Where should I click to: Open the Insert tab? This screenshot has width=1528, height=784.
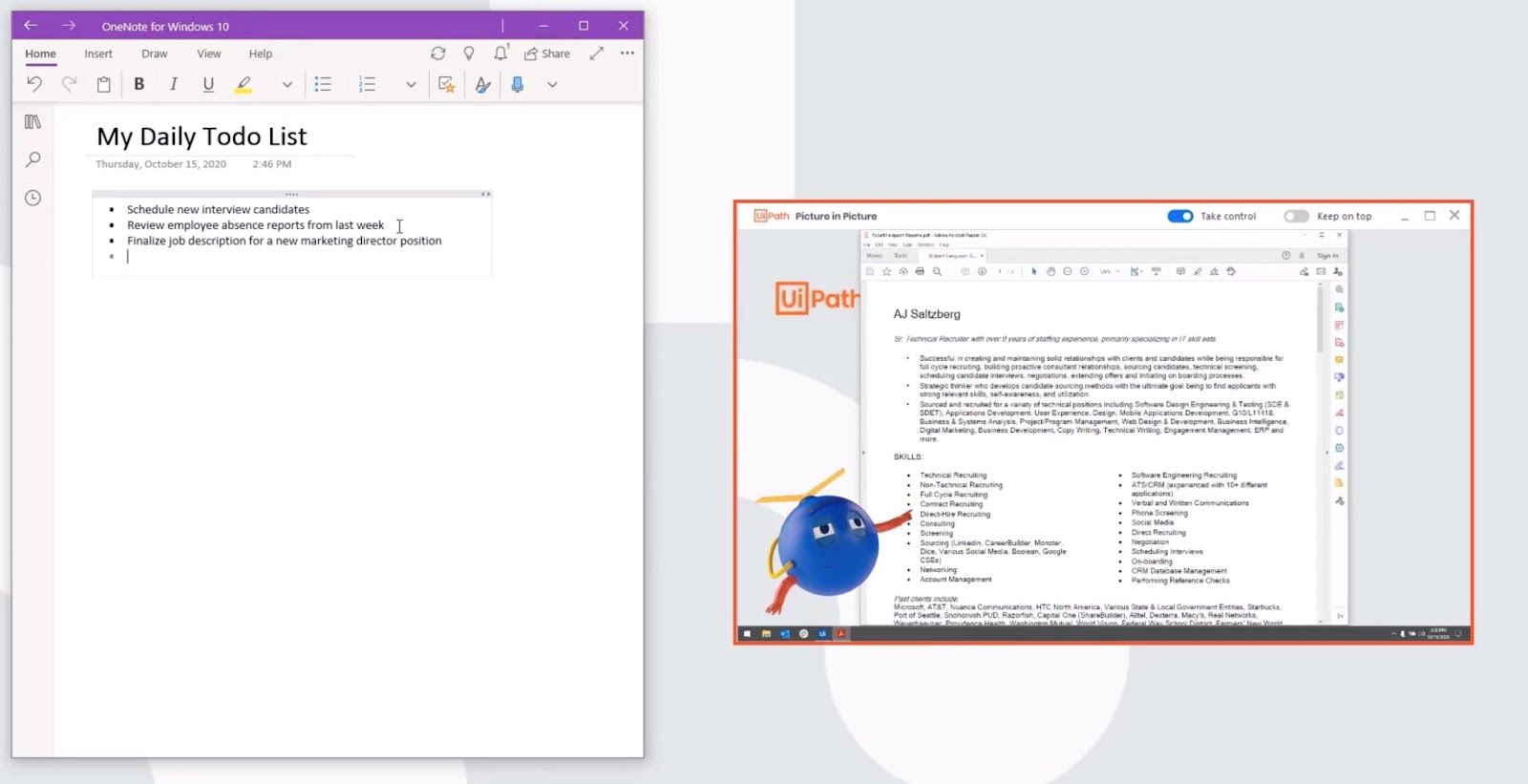click(x=98, y=53)
